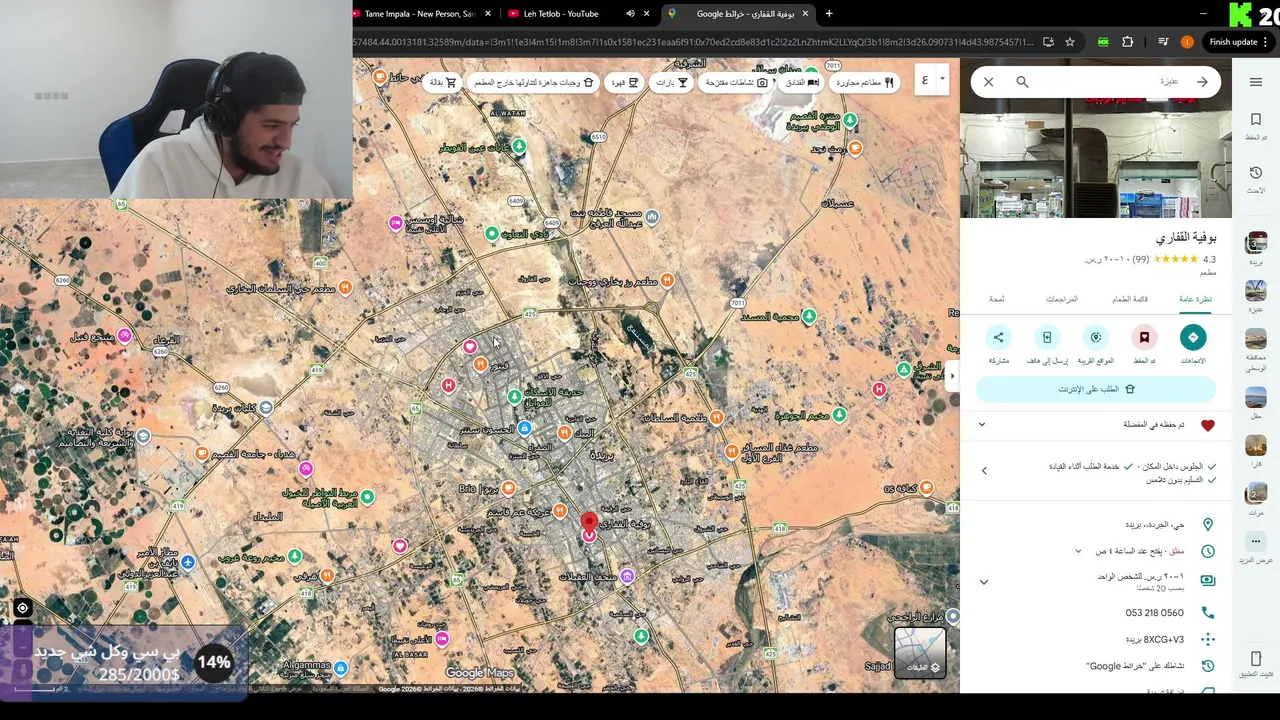Close the Leh Tetlob YouTube tab
1280x720 pixels.
click(x=647, y=14)
